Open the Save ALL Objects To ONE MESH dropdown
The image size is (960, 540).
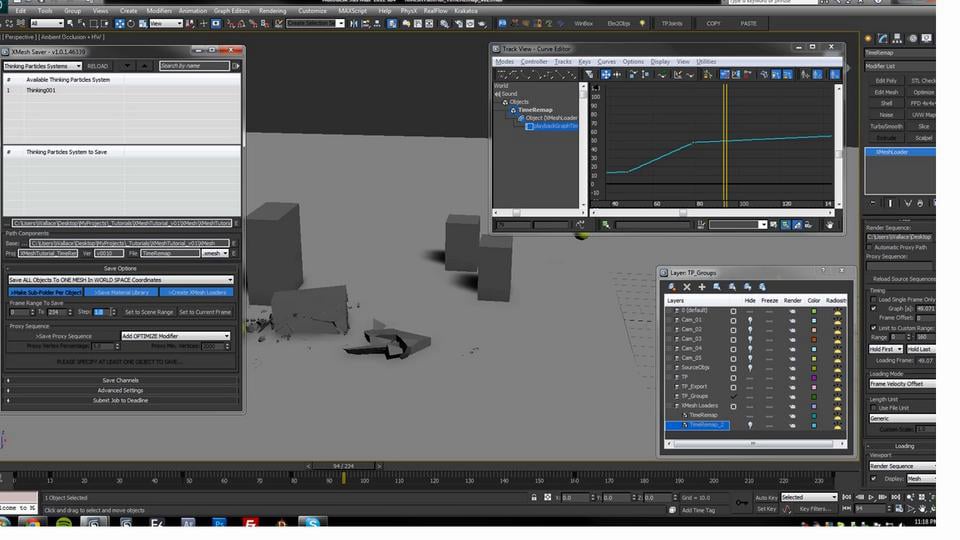click(121, 280)
